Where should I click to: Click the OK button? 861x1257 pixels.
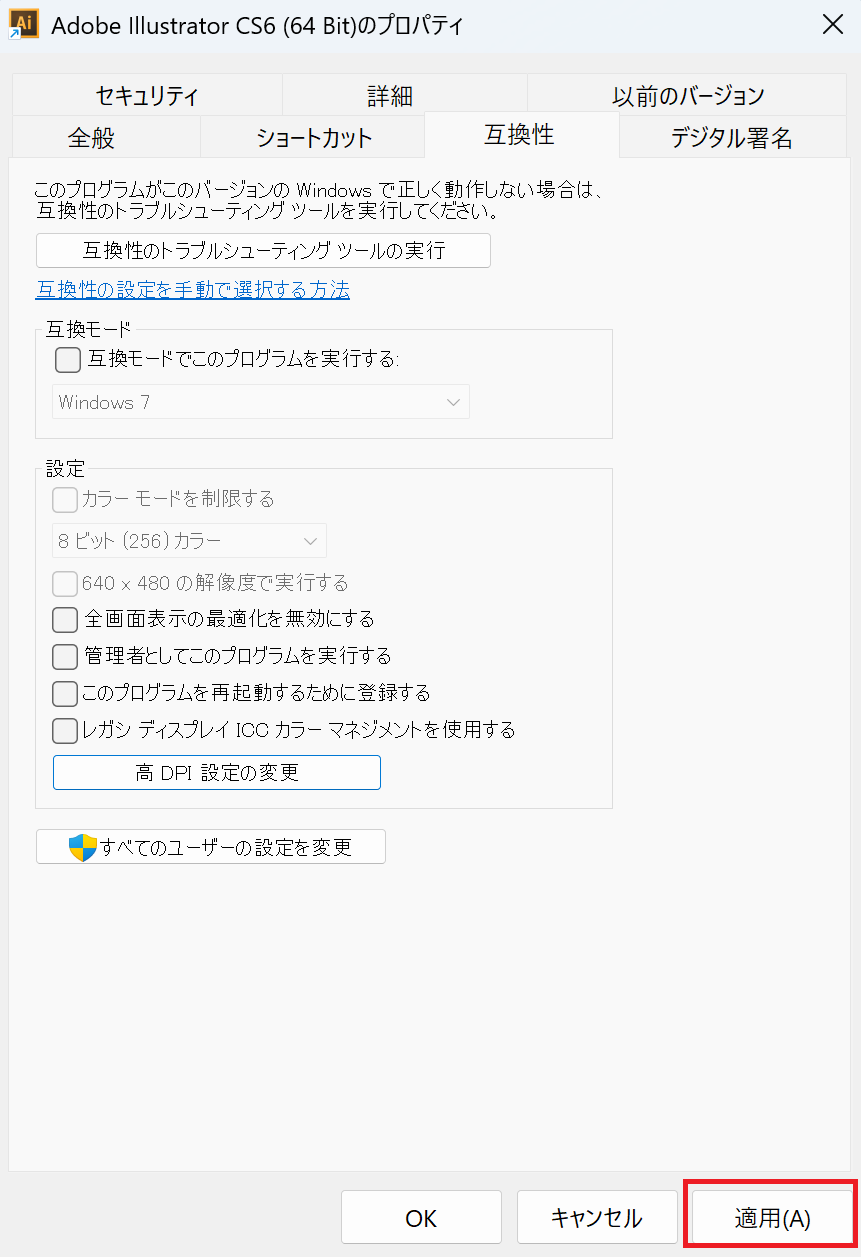421,1217
